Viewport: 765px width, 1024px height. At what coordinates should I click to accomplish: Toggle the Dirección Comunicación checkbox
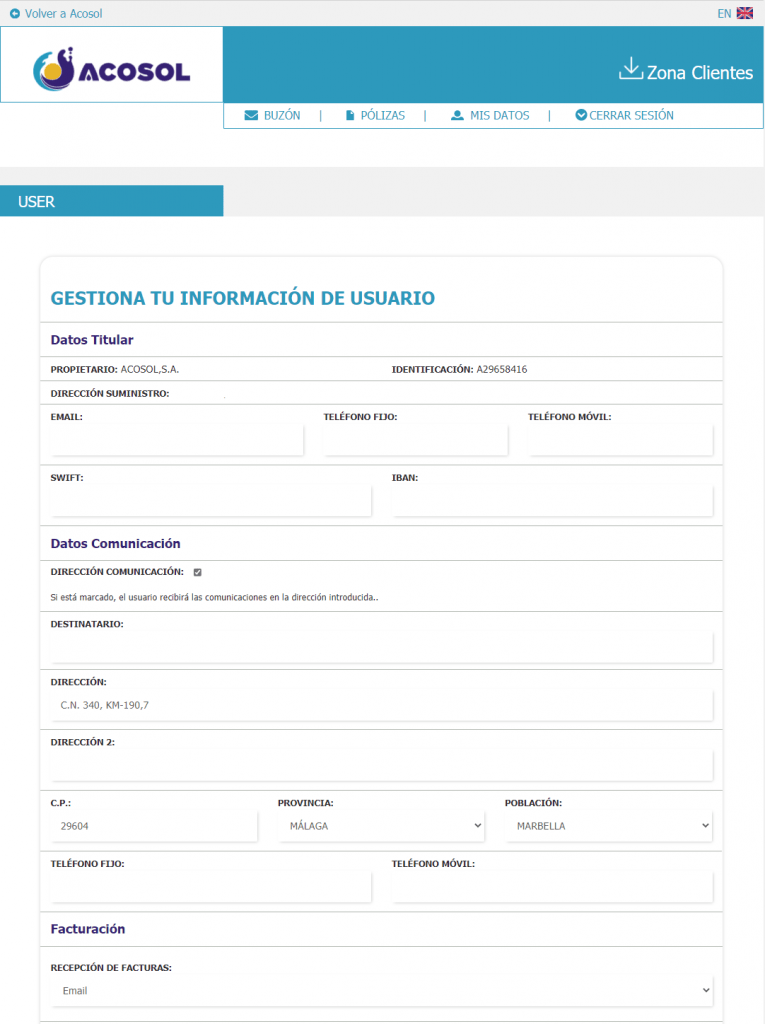(x=198, y=572)
